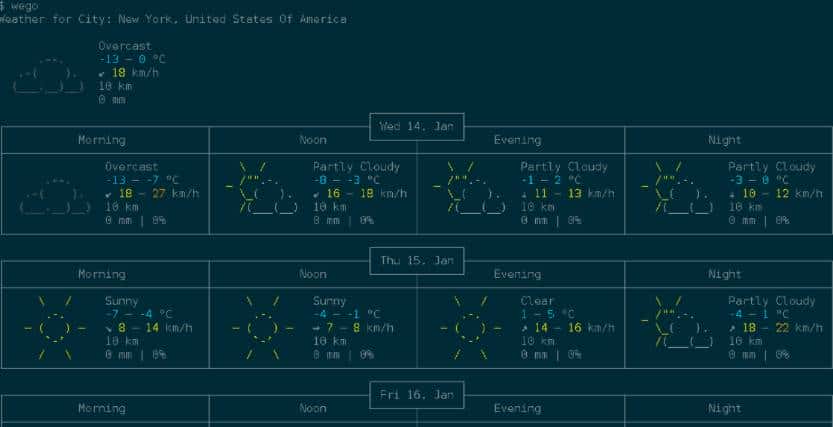Select the Thu 15. Jan date label

coord(416,261)
